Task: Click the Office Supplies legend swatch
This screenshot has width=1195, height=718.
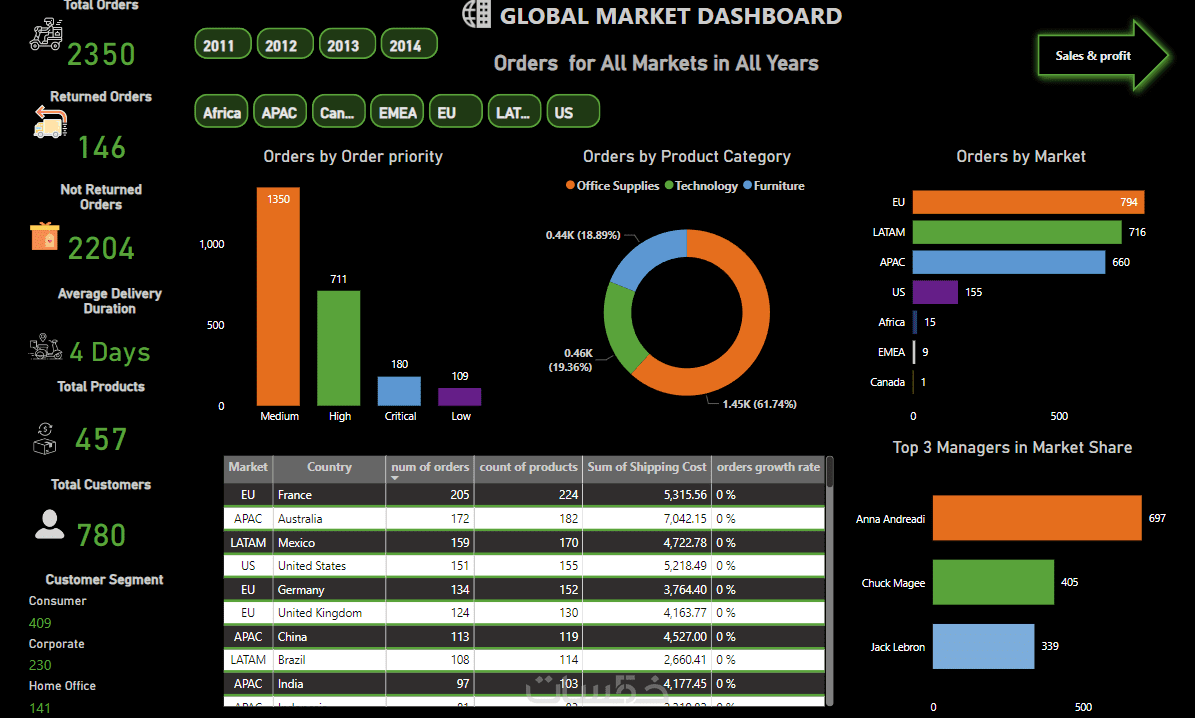Action: 570,185
